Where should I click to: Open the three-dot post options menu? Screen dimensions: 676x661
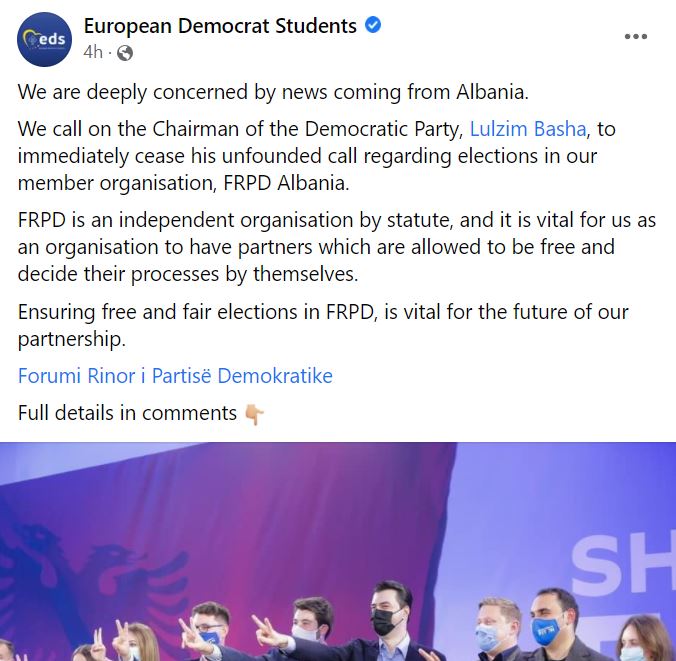(636, 37)
